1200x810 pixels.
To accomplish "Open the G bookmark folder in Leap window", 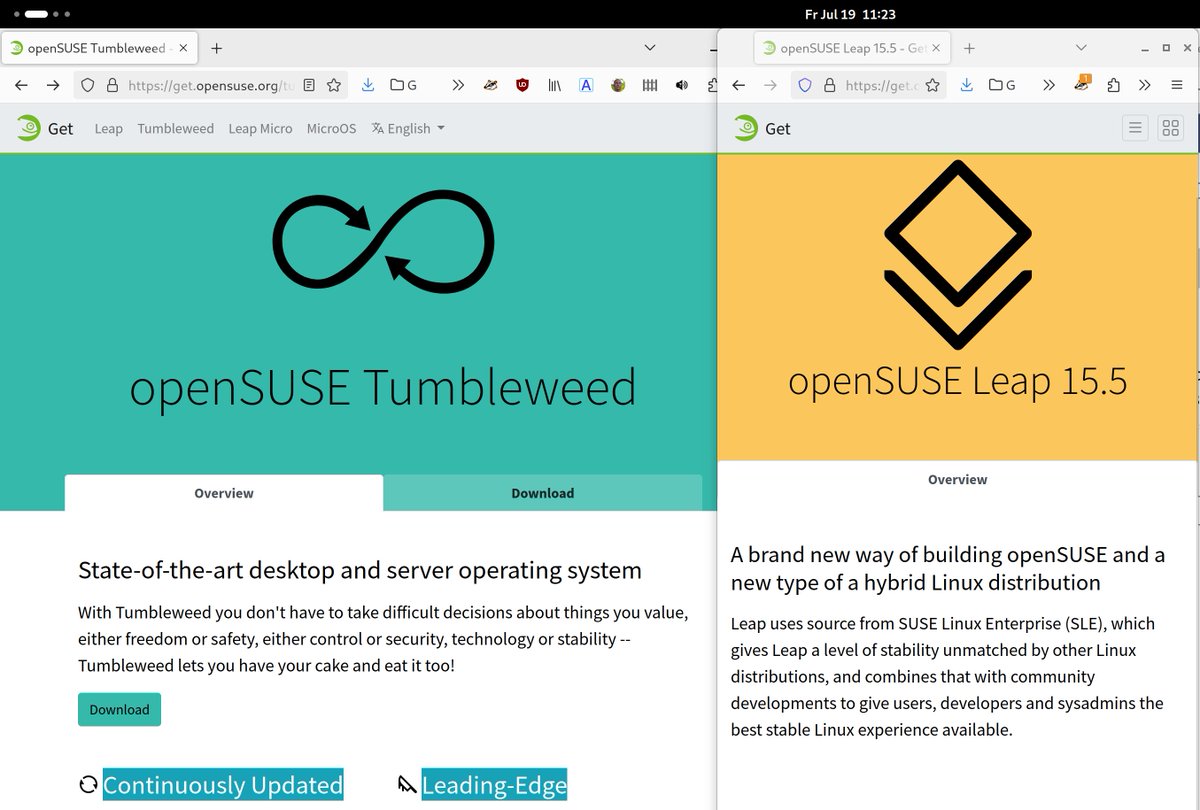I will click(1002, 85).
